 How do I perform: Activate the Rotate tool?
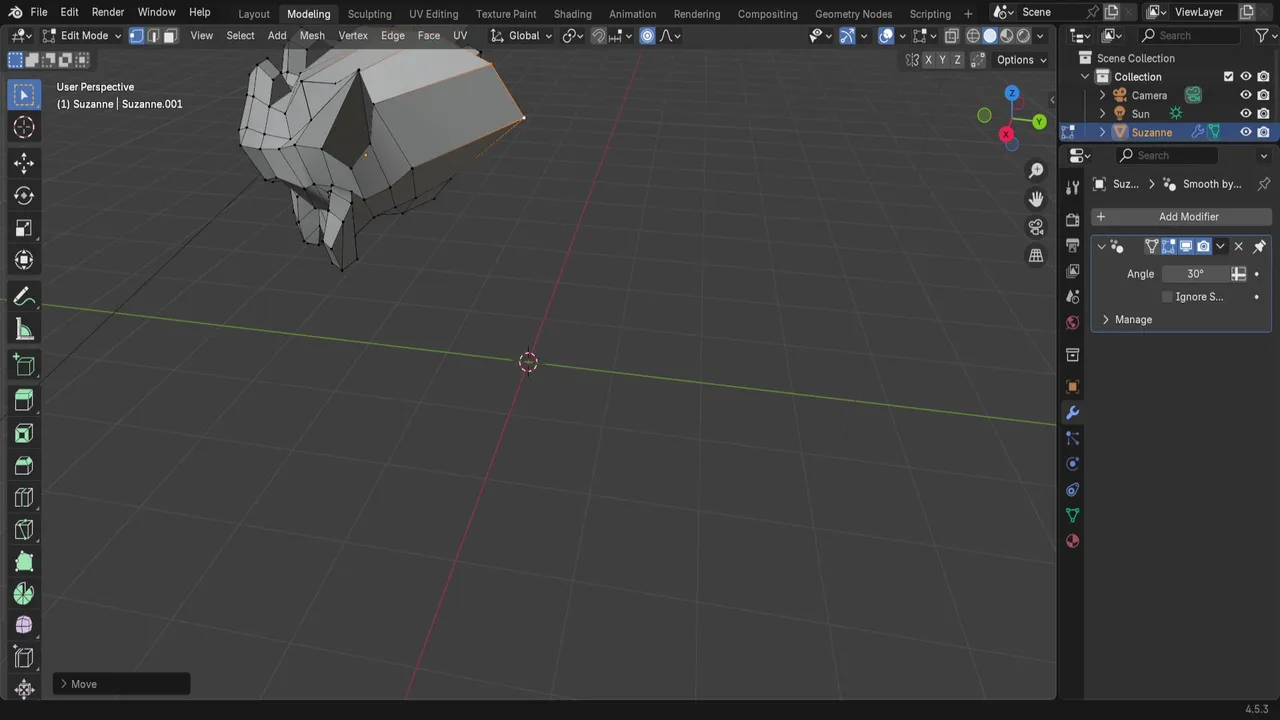point(24,196)
